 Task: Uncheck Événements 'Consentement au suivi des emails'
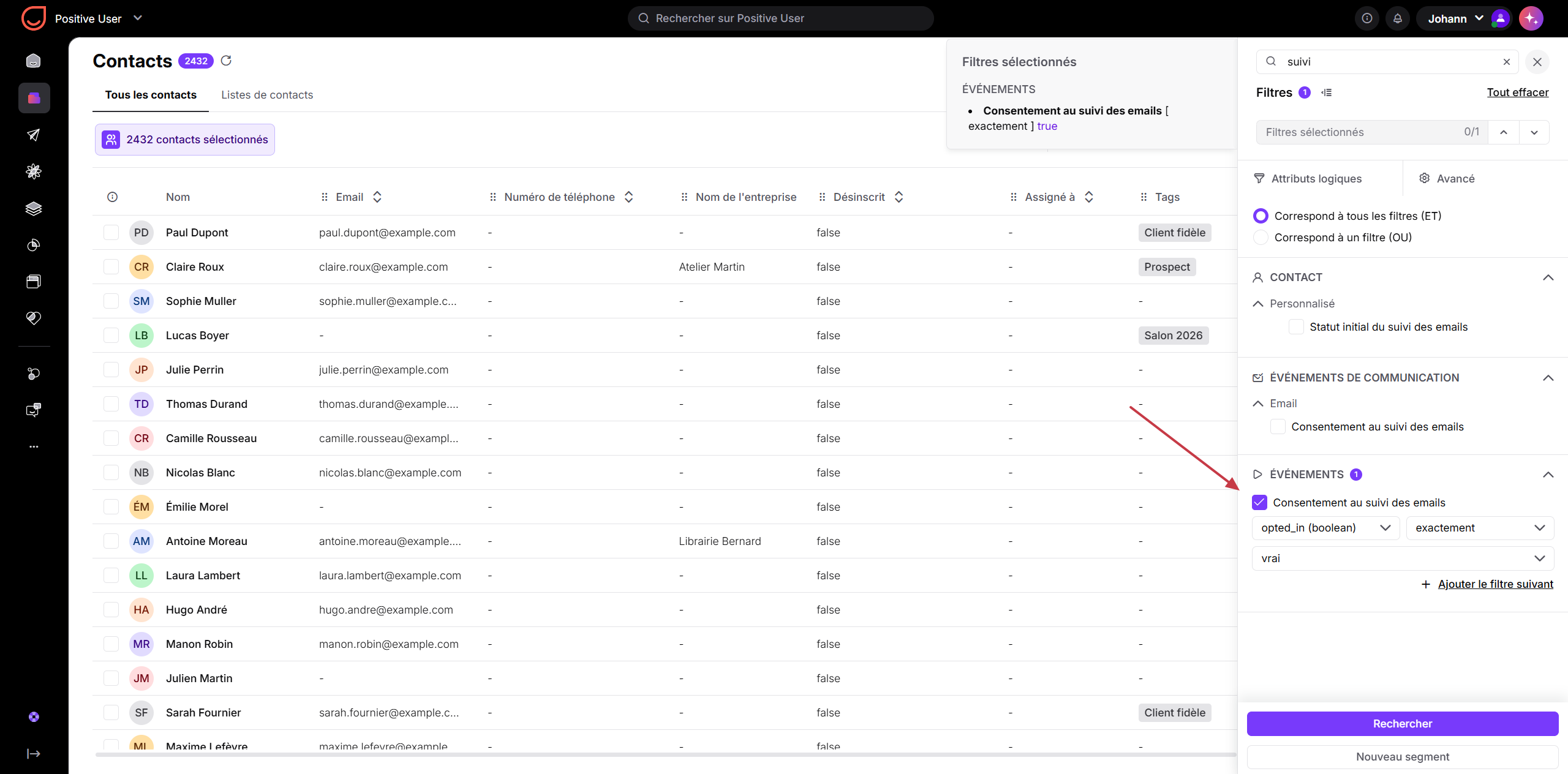coord(1259,503)
